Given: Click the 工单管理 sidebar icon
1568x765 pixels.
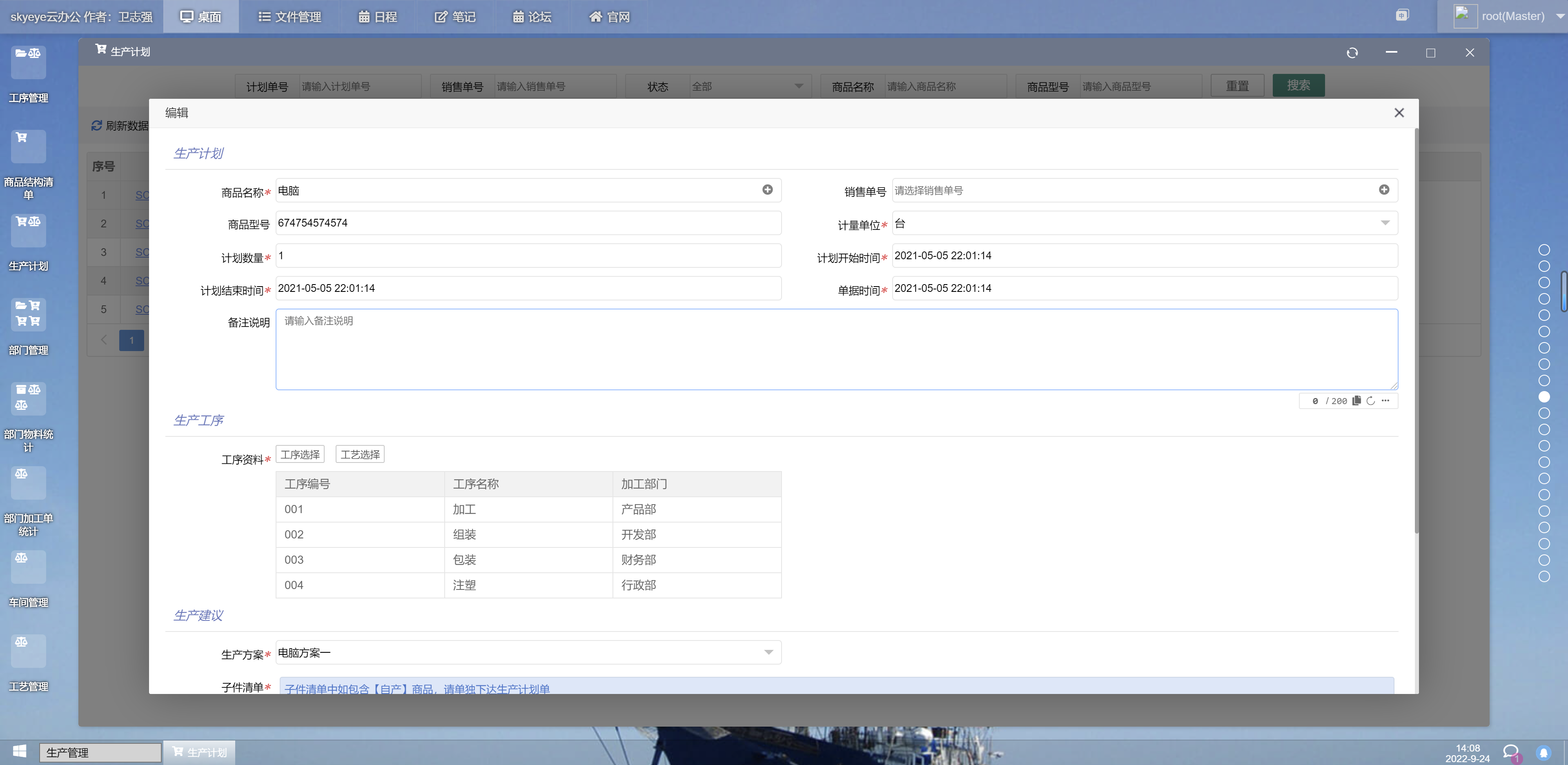Looking at the screenshot, I should pyautogui.click(x=28, y=75).
